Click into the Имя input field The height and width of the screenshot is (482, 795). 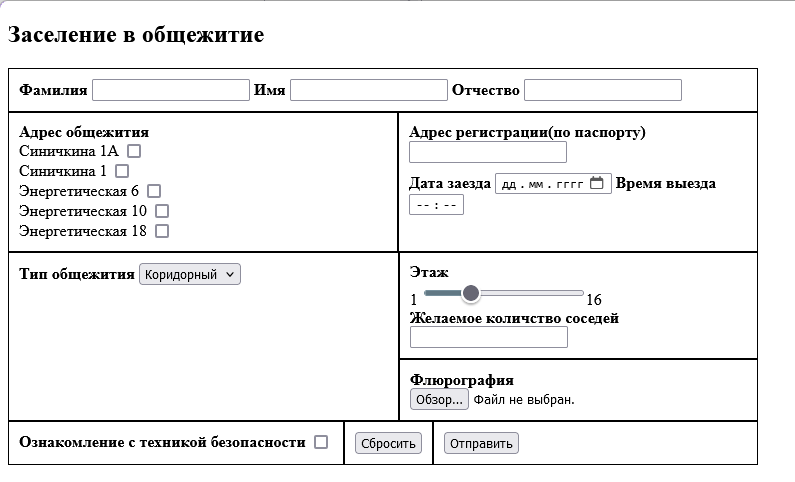368,90
